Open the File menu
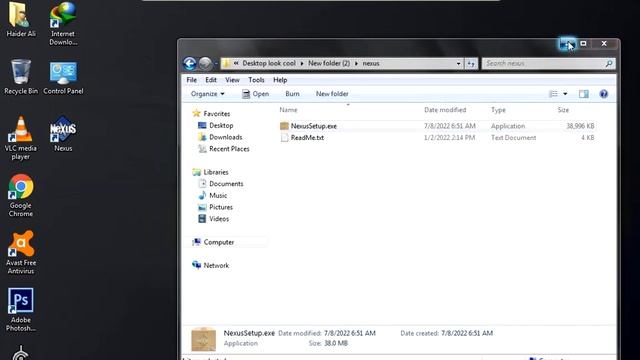 191,80
